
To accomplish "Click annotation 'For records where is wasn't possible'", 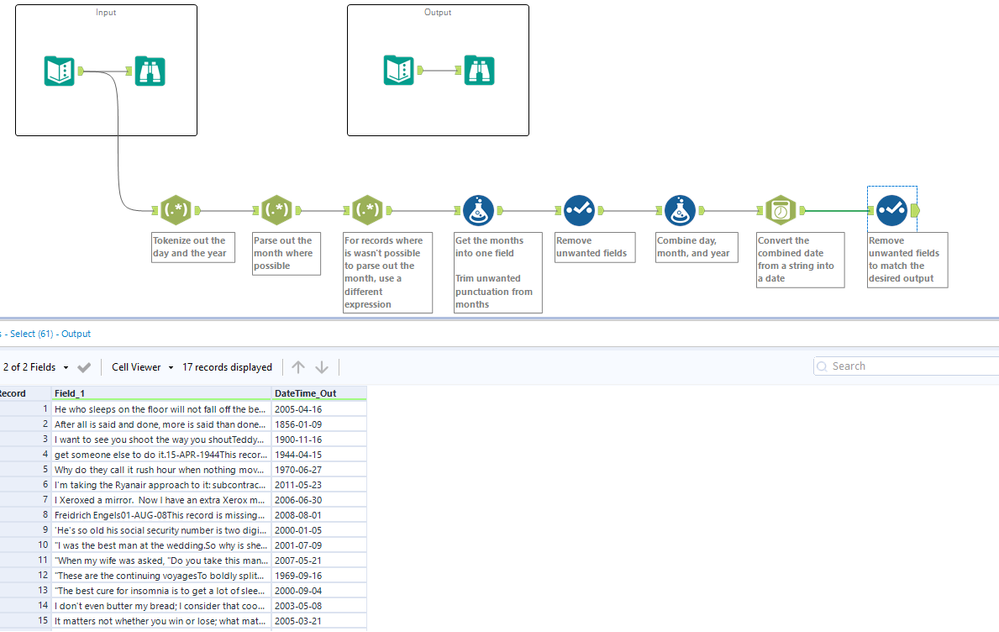I will click(387, 273).
